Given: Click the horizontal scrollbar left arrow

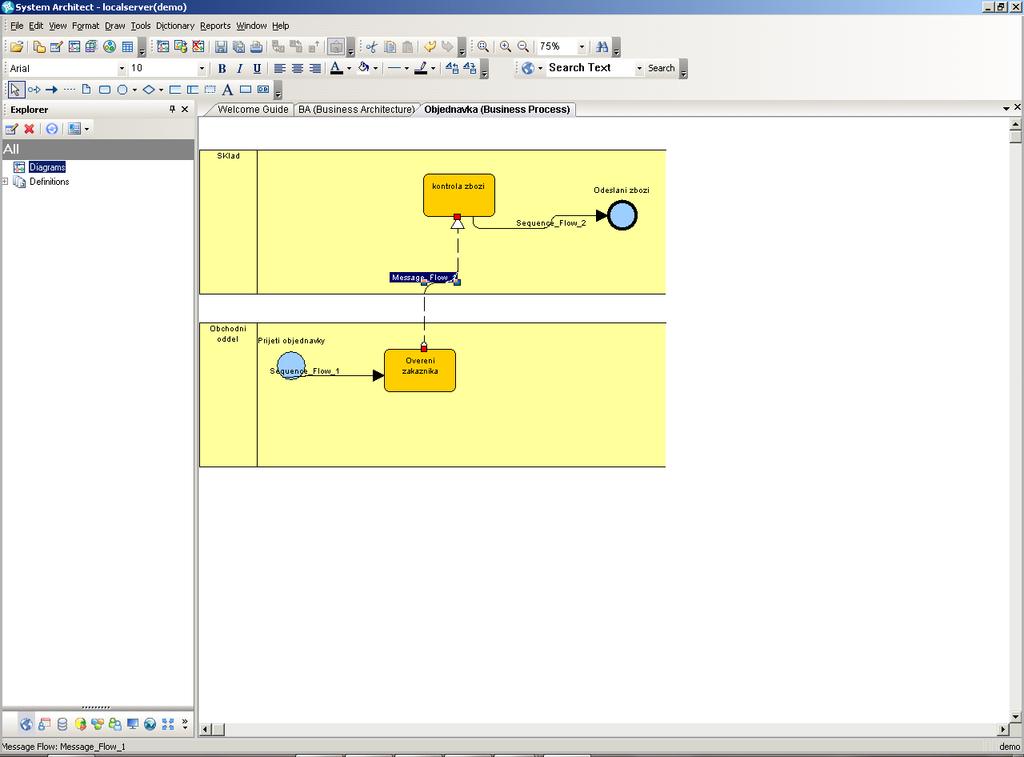Looking at the screenshot, I should [205, 729].
